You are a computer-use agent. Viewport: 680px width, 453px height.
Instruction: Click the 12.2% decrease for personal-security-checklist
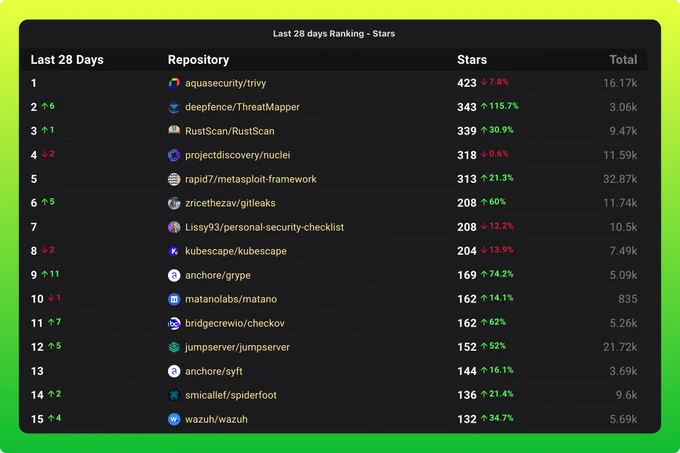497,226
